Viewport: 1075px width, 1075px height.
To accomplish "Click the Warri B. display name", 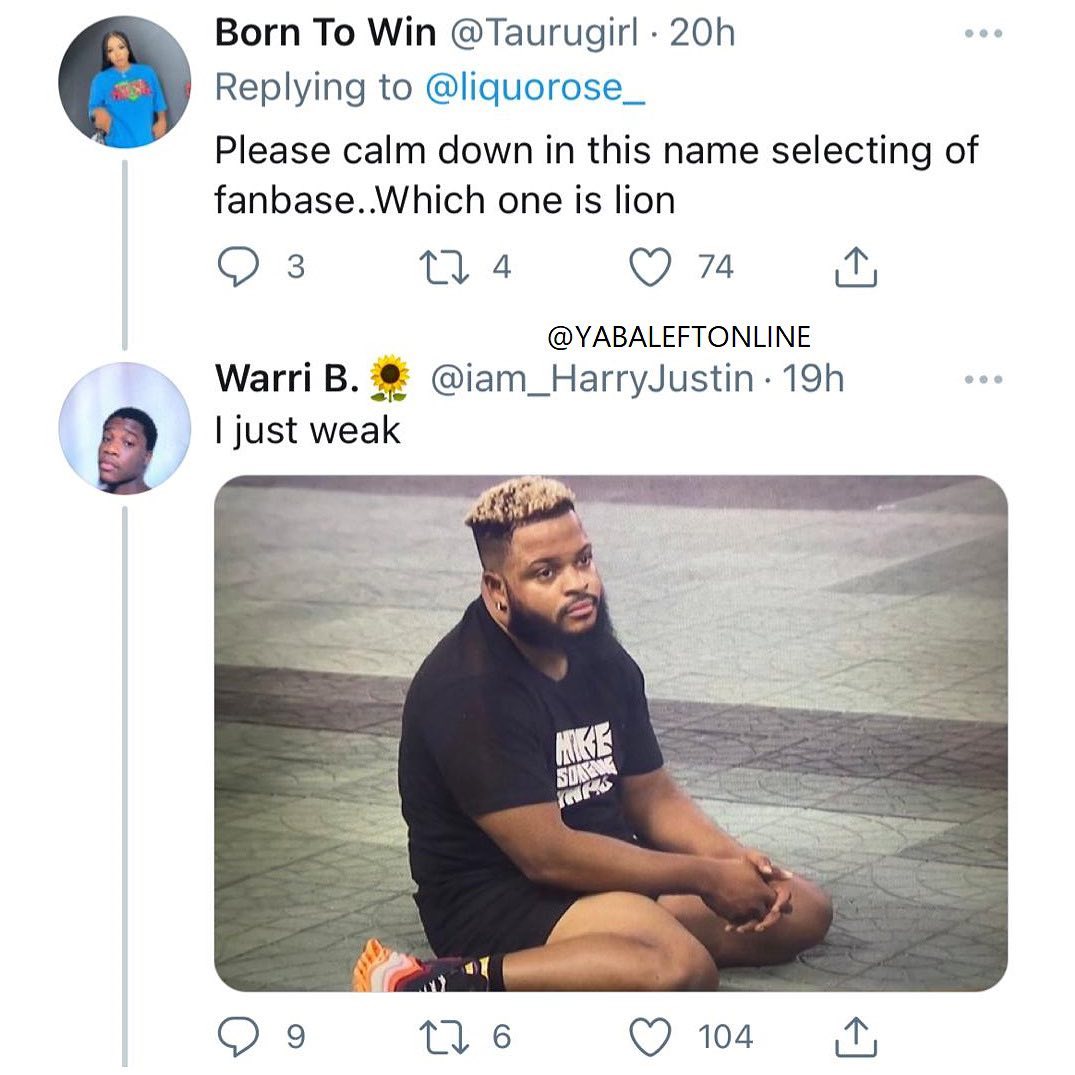I will [x=287, y=379].
